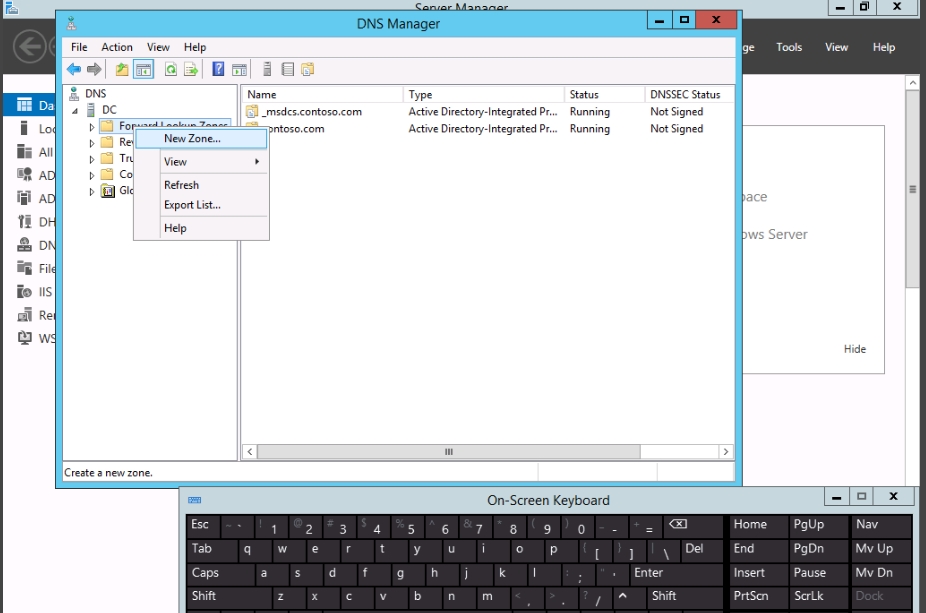Open the View submenu arrow in context menu

[x=257, y=162]
